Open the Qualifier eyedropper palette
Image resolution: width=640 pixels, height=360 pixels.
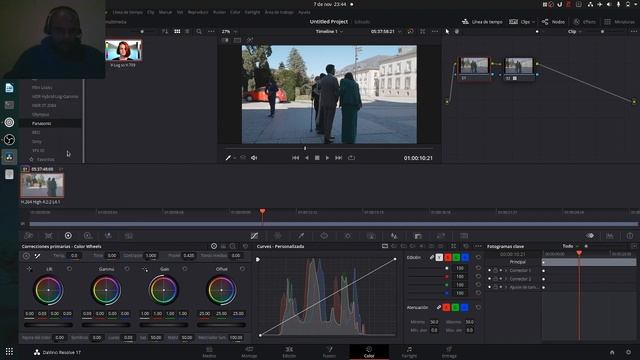pyautogui.click(x=301, y=236)
